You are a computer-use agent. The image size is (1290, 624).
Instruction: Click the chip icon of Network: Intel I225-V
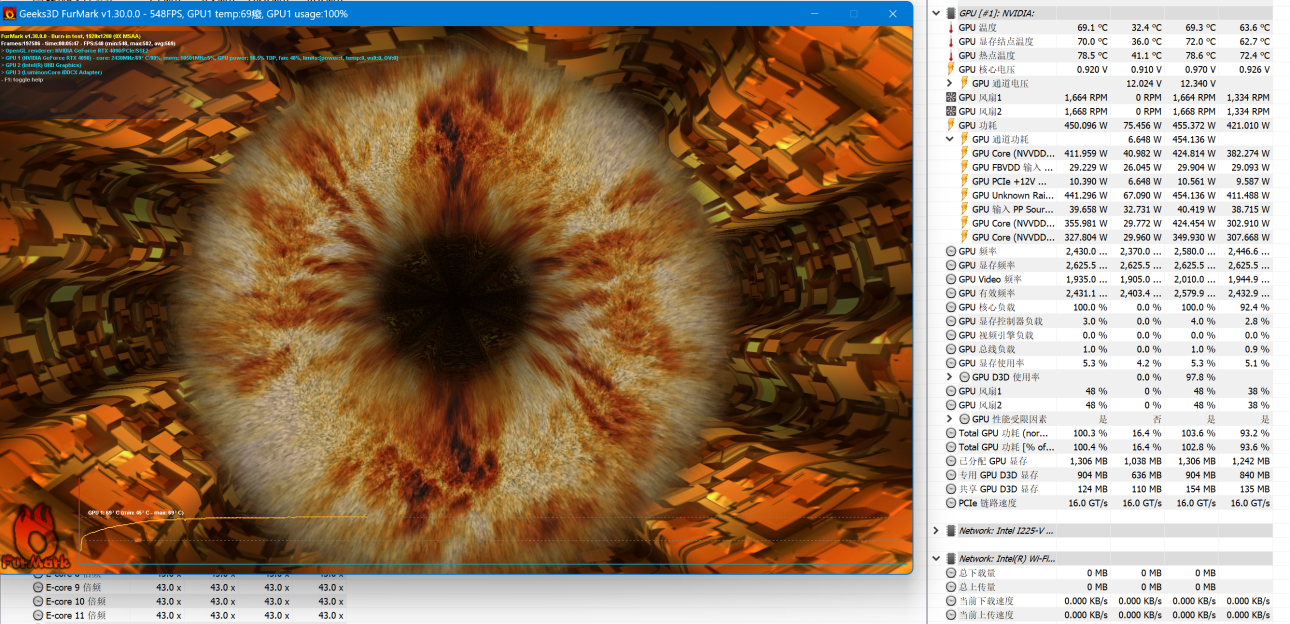pos(951,531)
